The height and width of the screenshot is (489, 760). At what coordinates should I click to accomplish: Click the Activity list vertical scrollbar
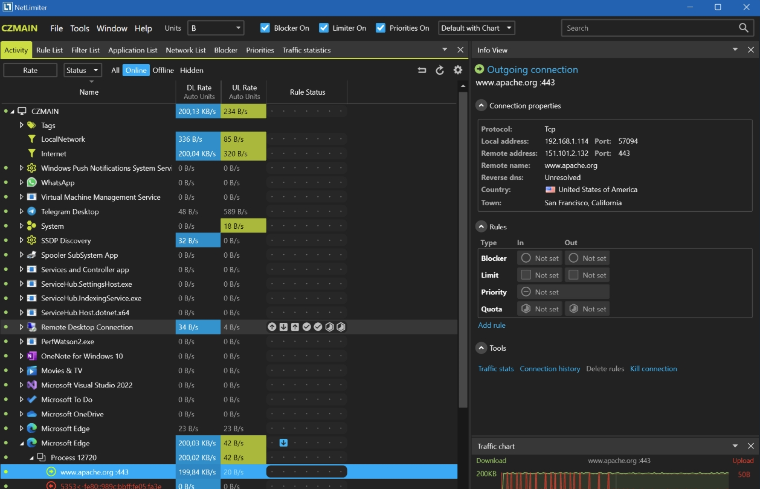click(x=463, y=250)
